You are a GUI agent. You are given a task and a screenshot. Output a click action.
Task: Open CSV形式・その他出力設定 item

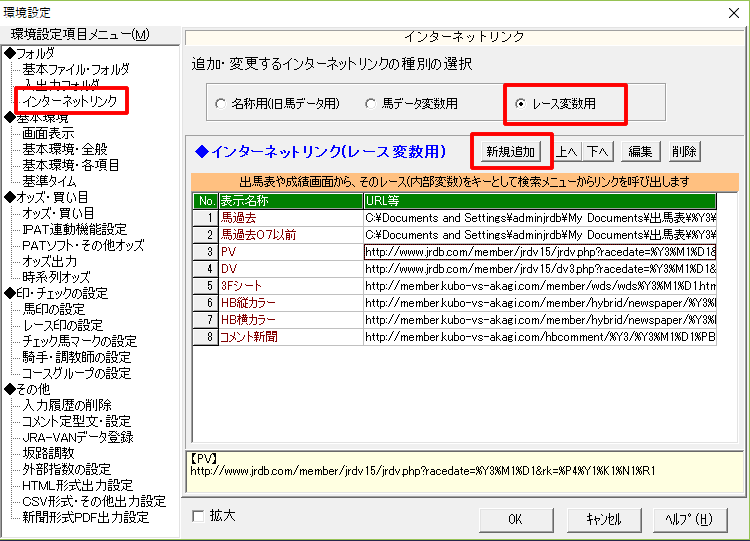[x=94, y=501]
